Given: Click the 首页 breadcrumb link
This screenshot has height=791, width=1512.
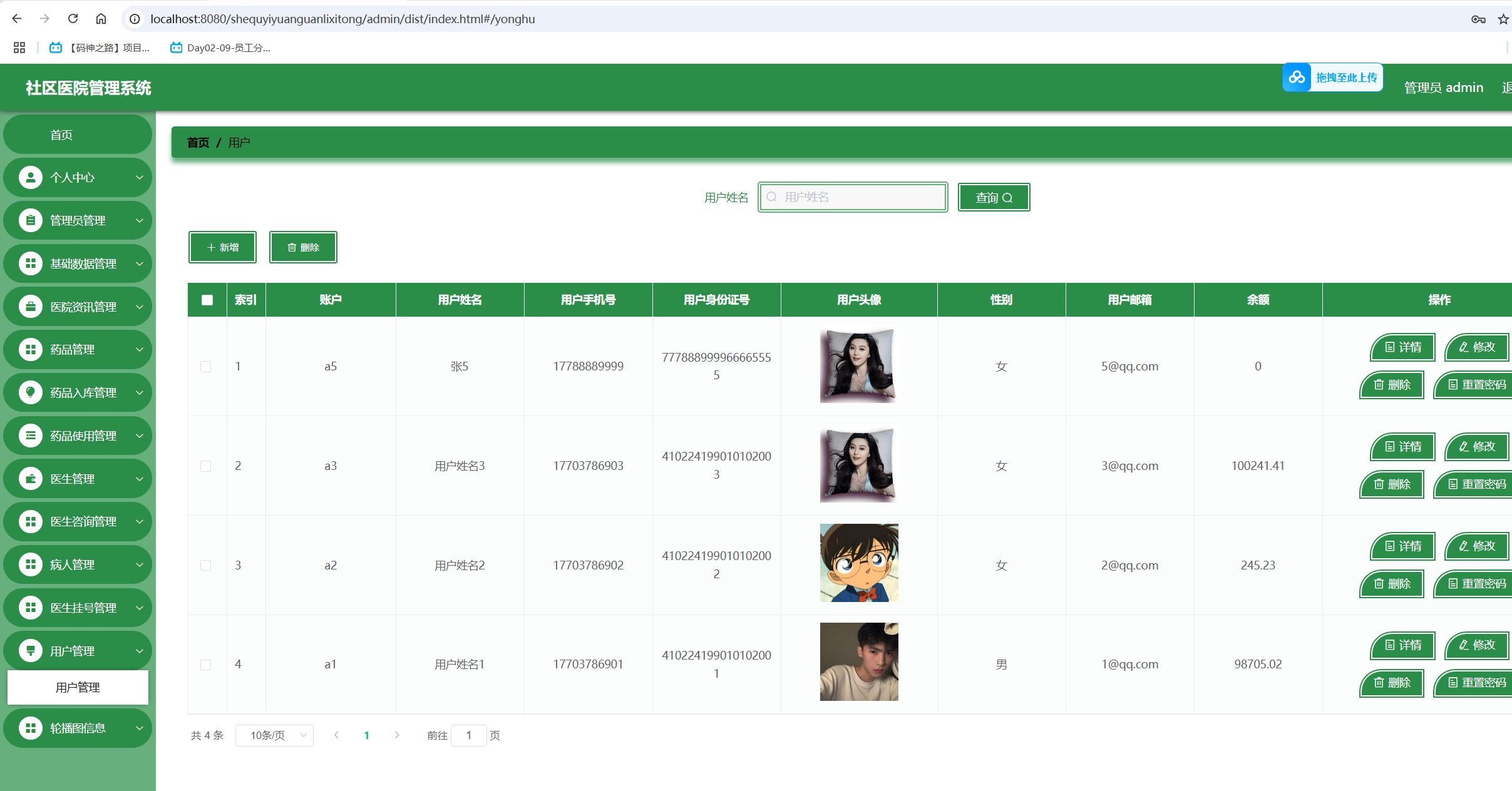Looking at the screenshot, I should pyautogui.click(x=198, y=143).
